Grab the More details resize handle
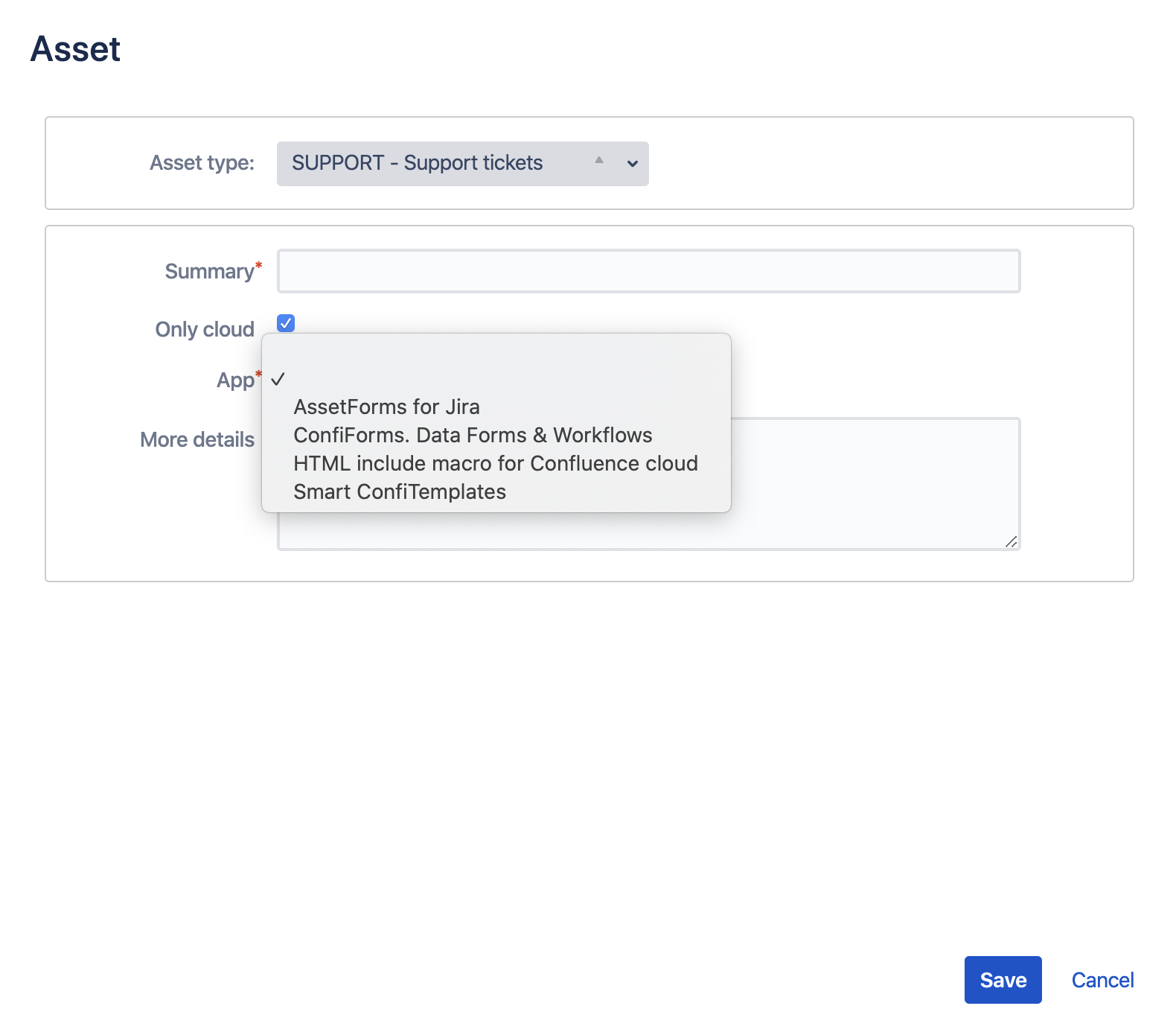Image resolution: width=1176 pixels, height=1035 pixels. click(x=1011, y=541)
